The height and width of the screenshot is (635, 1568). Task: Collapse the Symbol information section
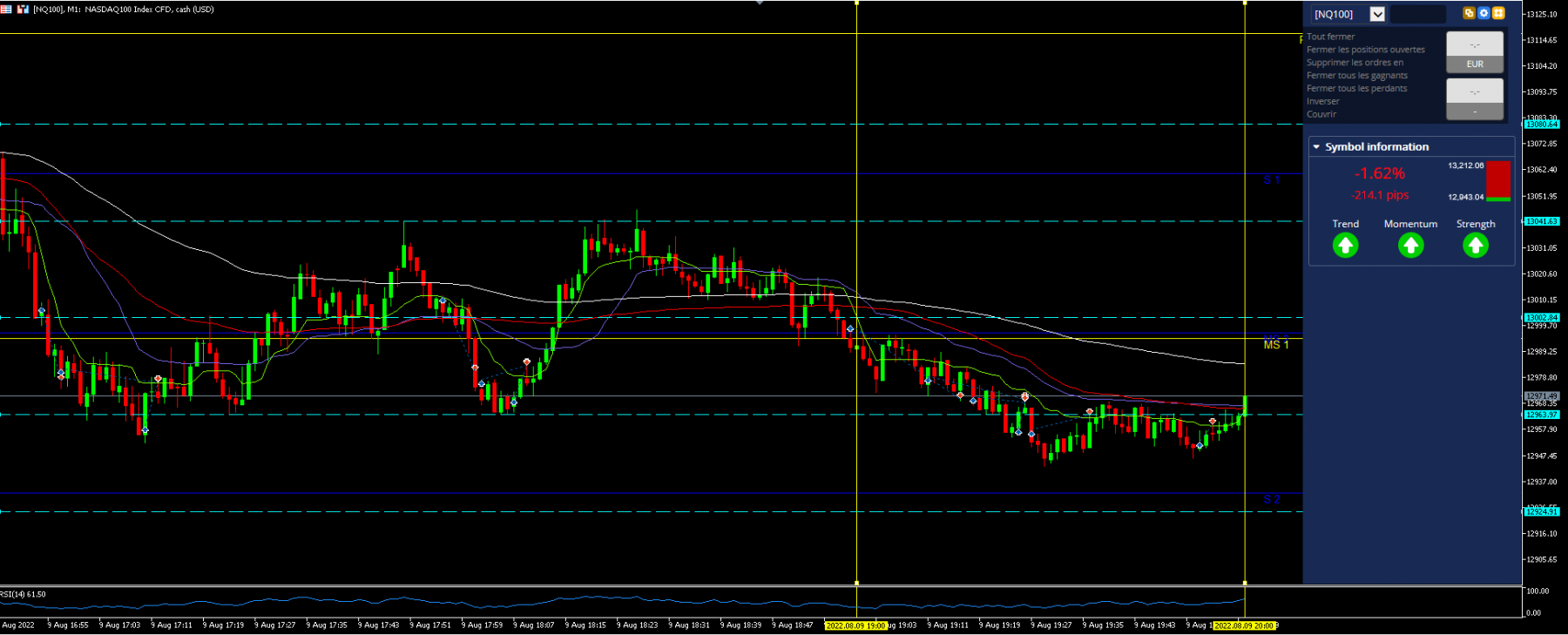point(1316,147)
